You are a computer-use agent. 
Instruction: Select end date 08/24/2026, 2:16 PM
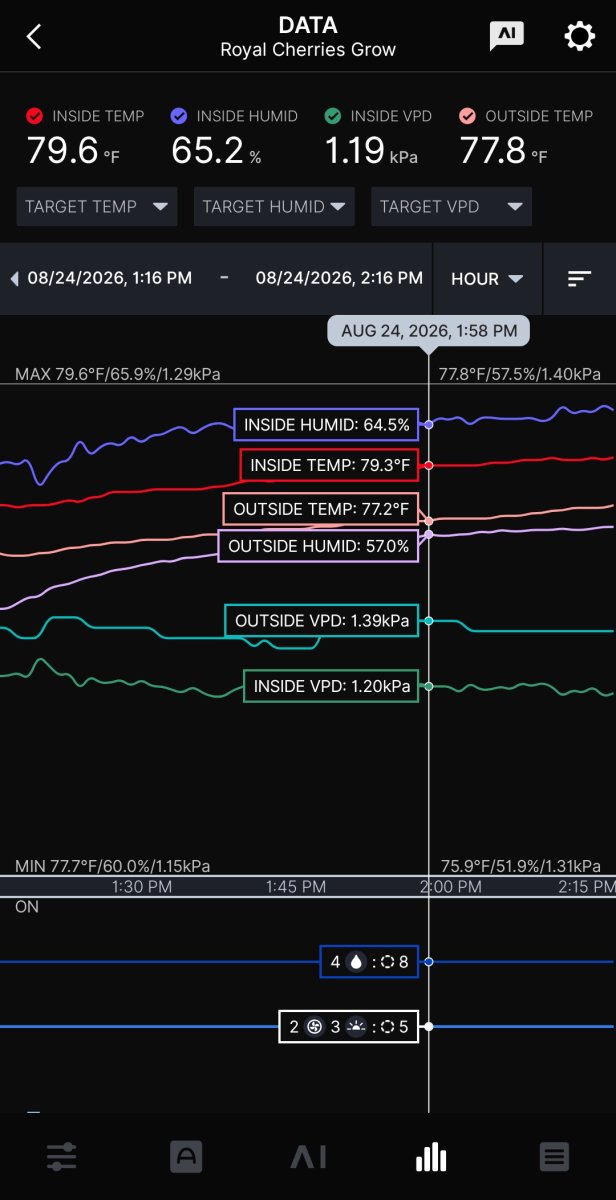[x=339, y=279]
